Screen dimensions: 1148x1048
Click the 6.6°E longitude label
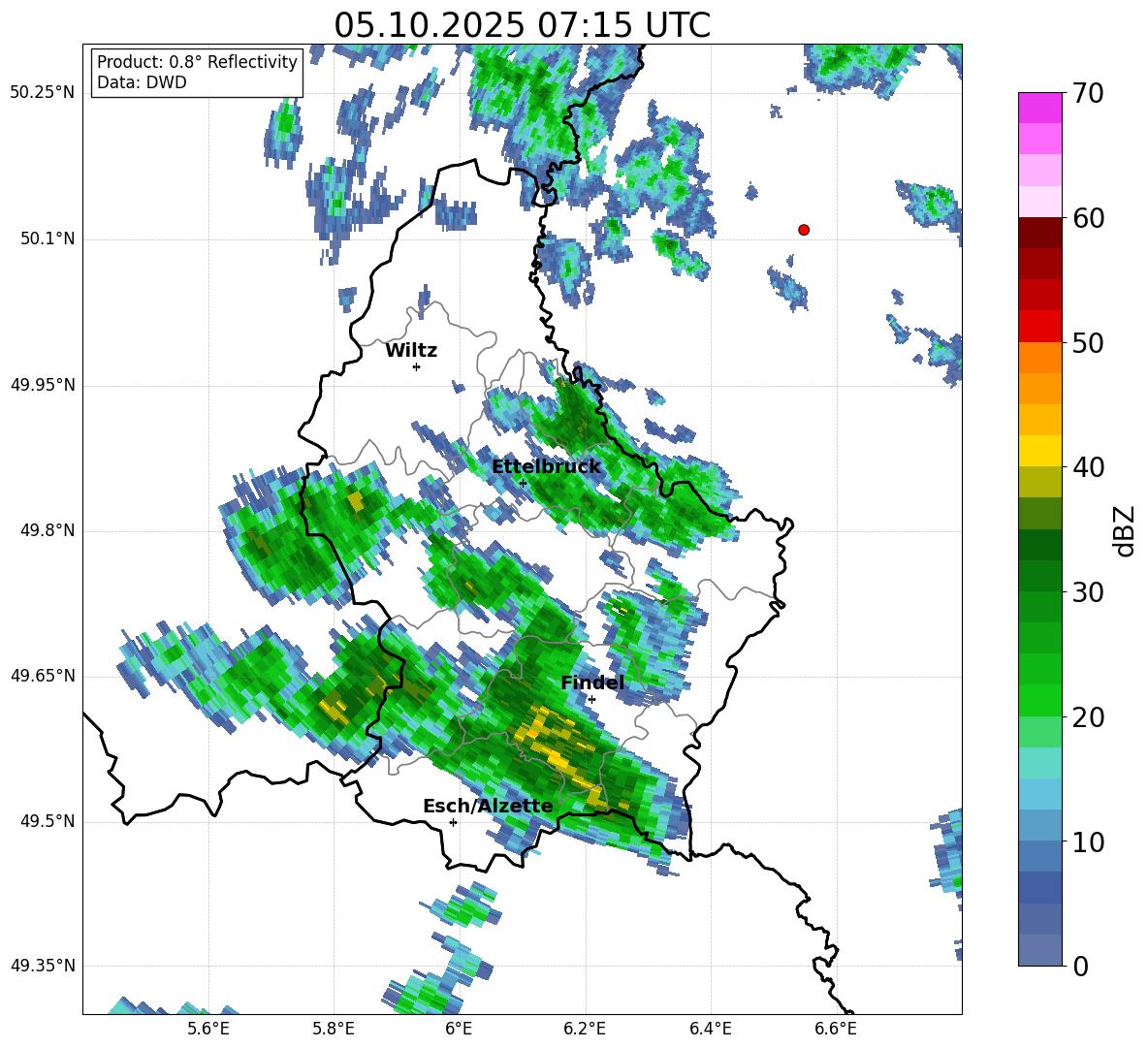pyautogui.click(x=836, y=1029)
